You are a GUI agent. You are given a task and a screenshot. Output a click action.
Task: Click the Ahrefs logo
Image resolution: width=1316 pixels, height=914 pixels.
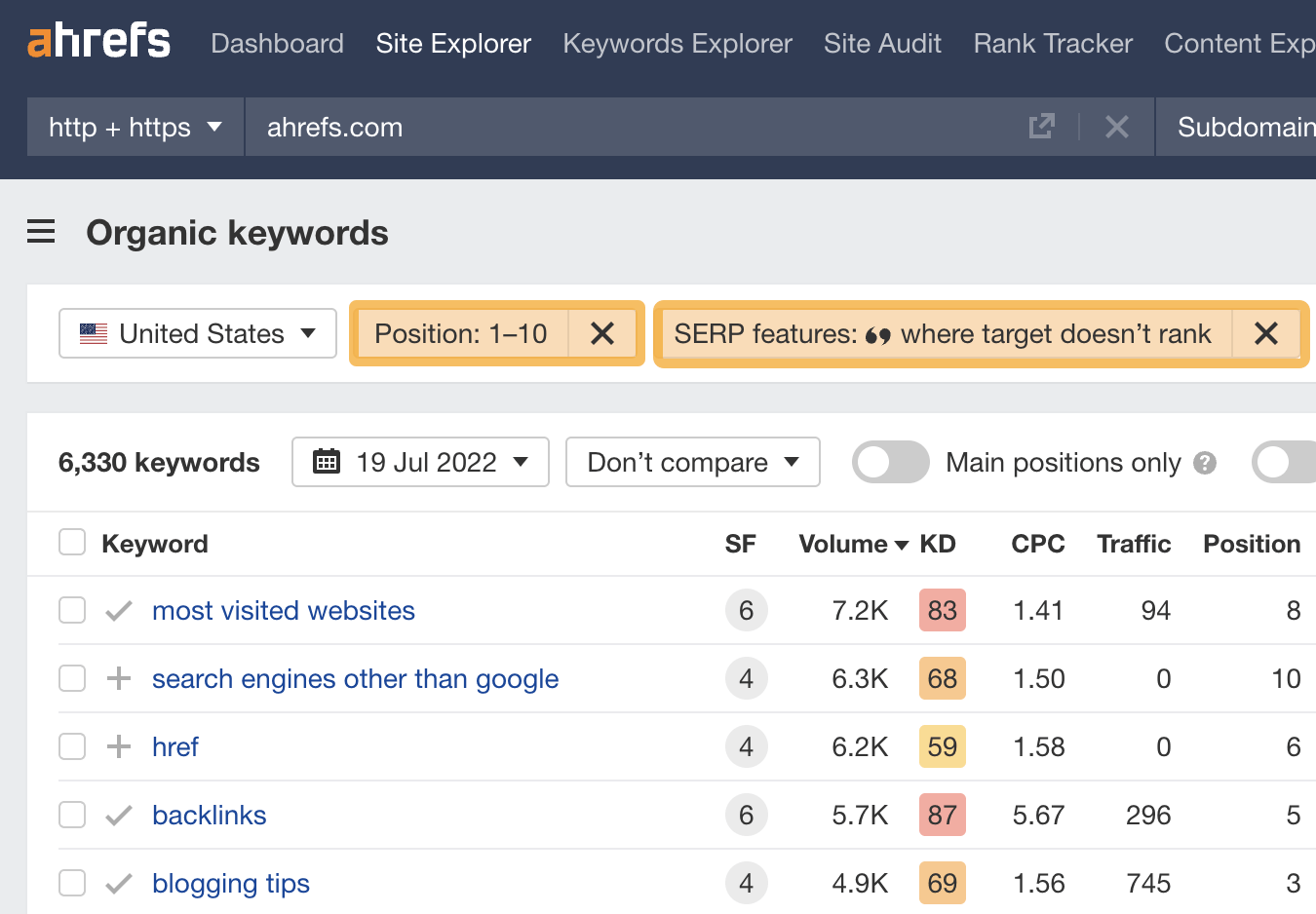pos(97,39)
